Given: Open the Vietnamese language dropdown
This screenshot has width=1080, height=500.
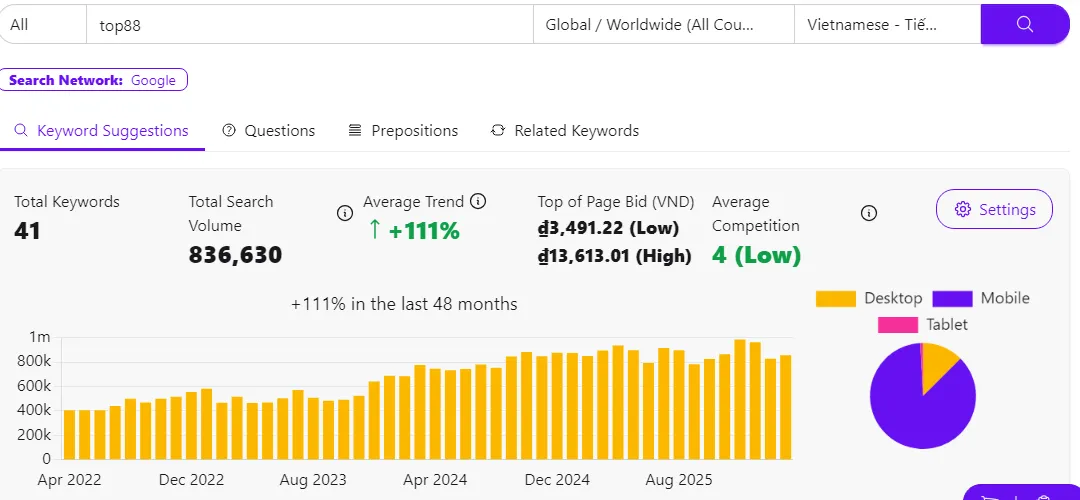Looking at the screenshot, I should click(x=887, y=25).
